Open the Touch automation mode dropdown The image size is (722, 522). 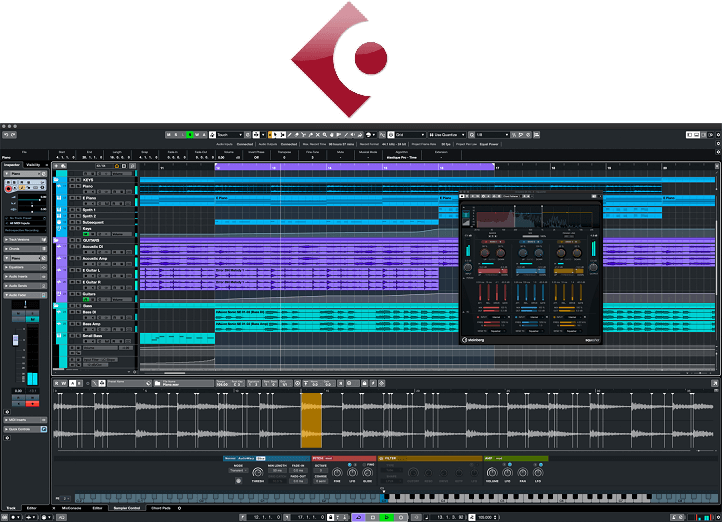(229, 135)
